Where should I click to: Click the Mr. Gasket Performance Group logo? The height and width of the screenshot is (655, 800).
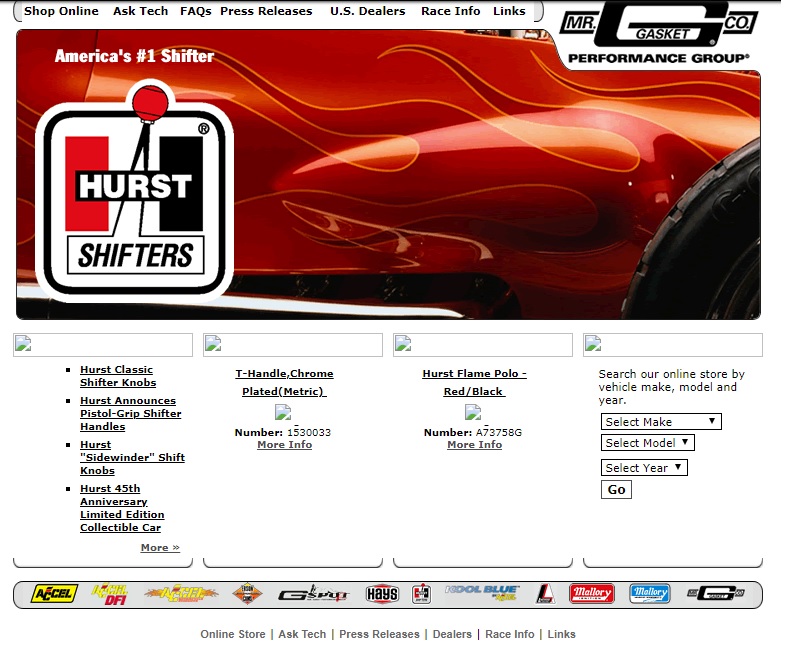[x=657, y=37]
